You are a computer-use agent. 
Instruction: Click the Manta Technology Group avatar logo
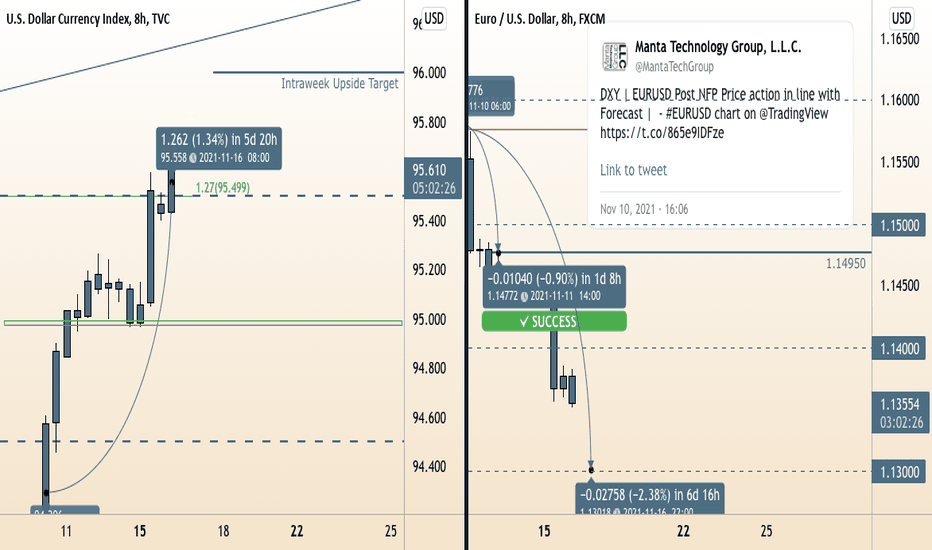pyautogui.click(x=614, y=56)
